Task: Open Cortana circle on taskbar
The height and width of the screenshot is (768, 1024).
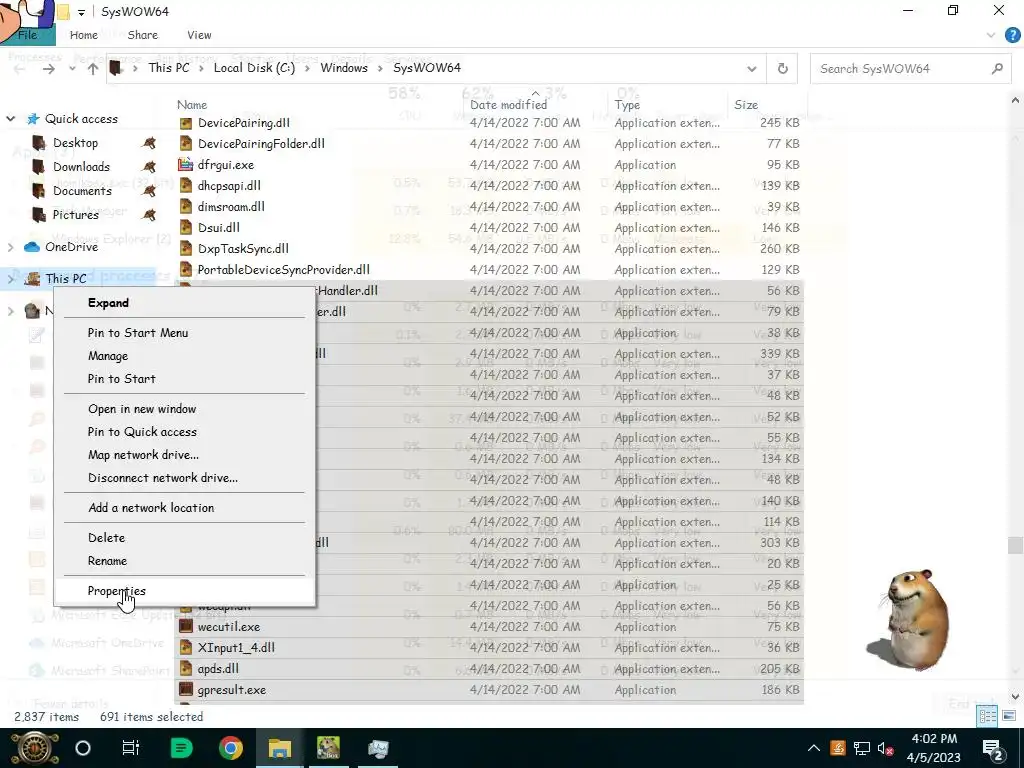Action: (83, 748)
